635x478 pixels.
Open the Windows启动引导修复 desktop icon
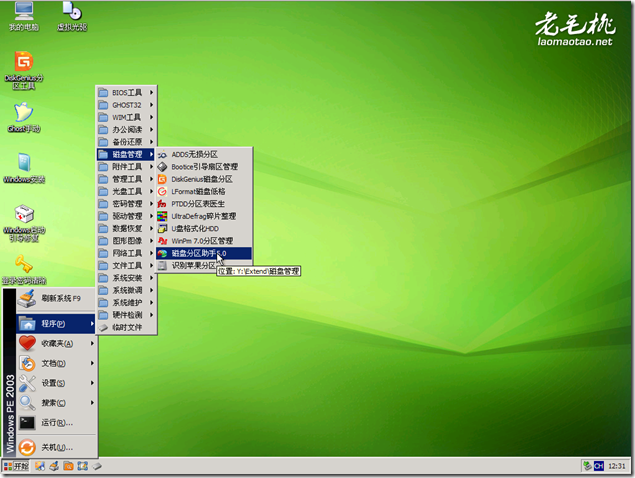point(23,215)
